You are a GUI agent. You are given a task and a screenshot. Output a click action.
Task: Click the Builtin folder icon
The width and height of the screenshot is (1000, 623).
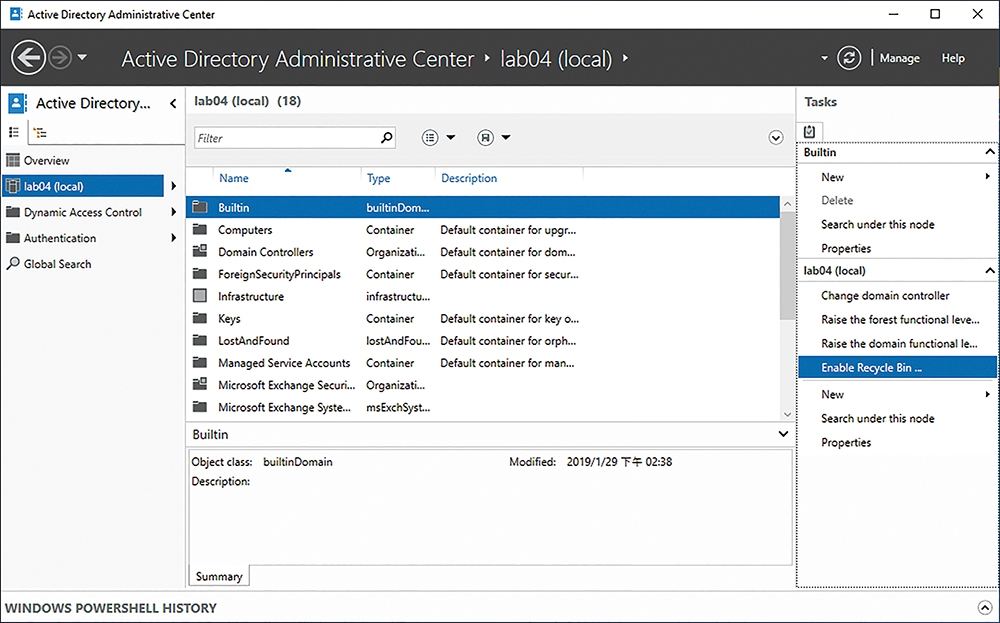coord(200,207)
